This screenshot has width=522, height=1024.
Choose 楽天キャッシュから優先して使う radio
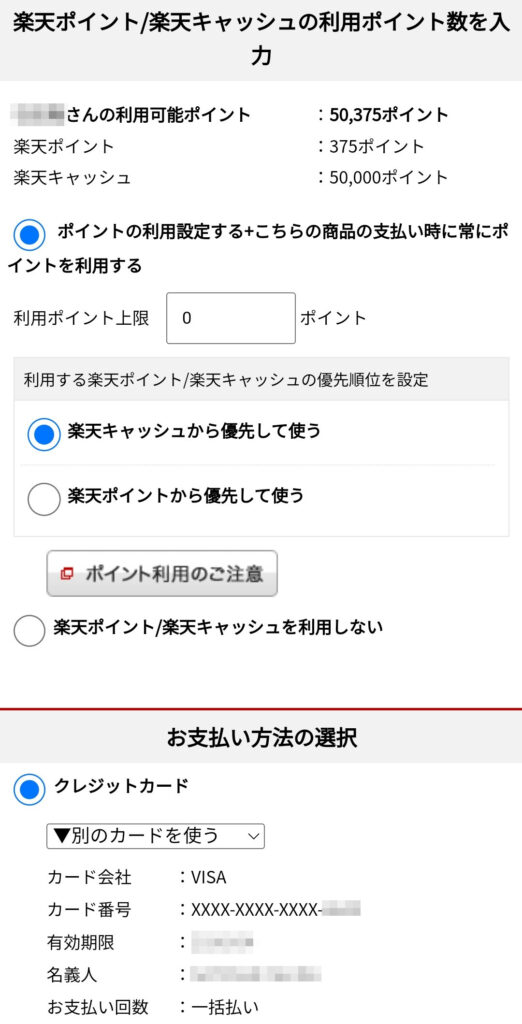click(x=44, y=434)
